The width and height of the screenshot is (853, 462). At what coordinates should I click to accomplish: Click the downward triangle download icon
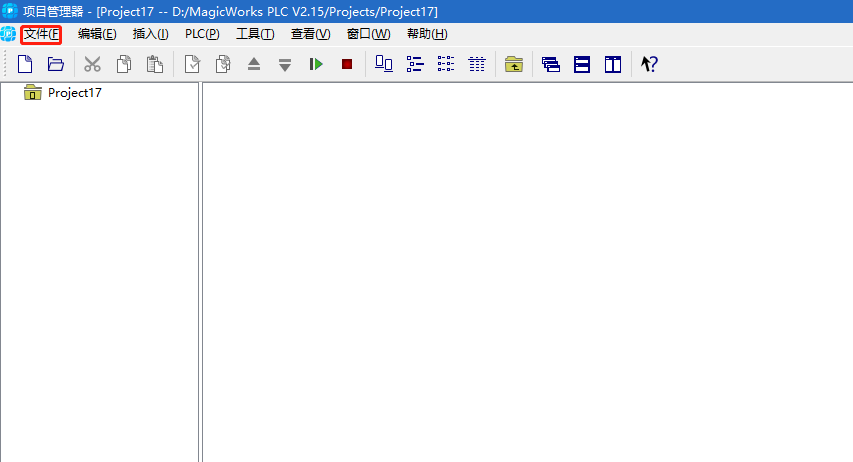285,65
